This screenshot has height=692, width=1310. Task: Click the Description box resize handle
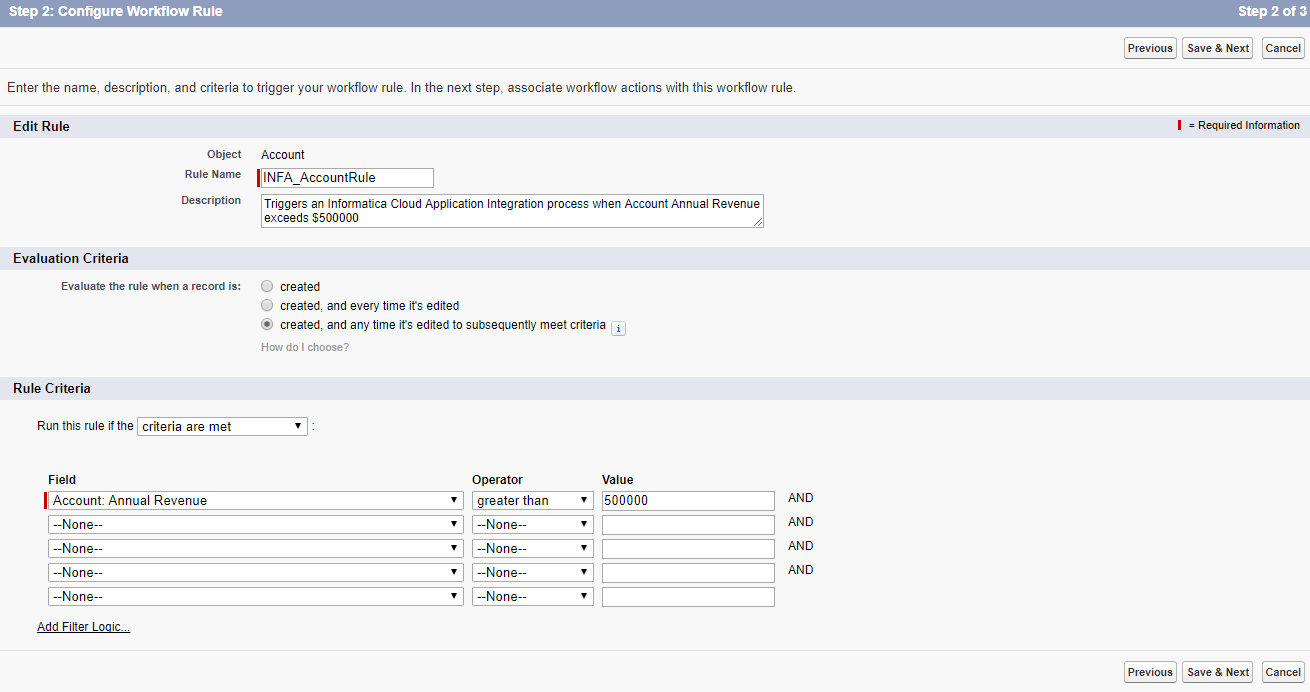[758, 222]
